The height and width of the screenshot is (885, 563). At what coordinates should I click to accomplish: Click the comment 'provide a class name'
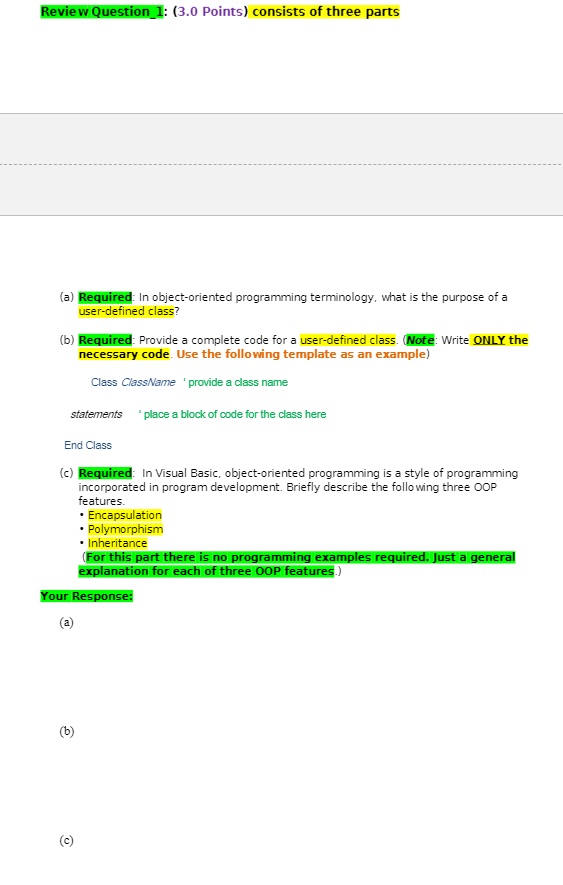238,382
